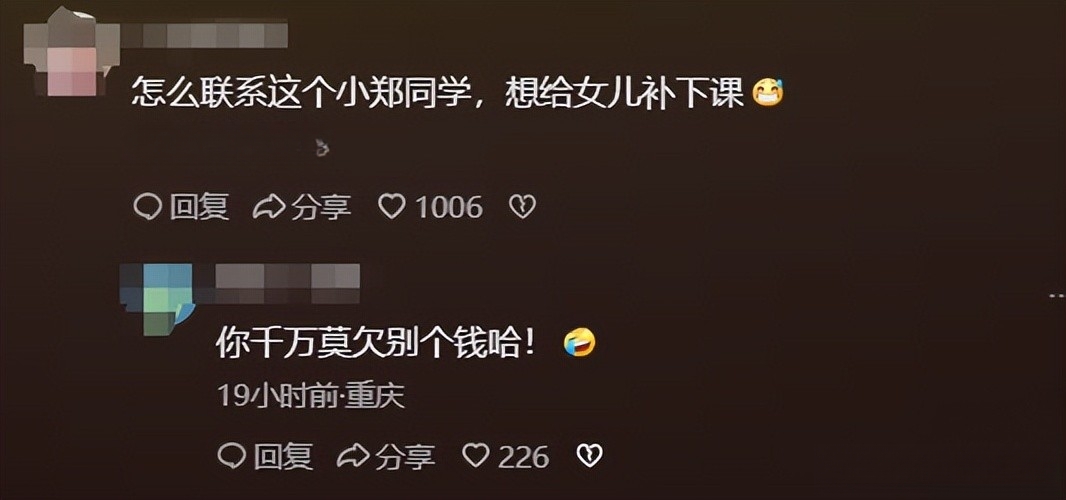Like the first comment with 1006 likes
This screenshot has height=500, width=1066.
coord(392,207)
